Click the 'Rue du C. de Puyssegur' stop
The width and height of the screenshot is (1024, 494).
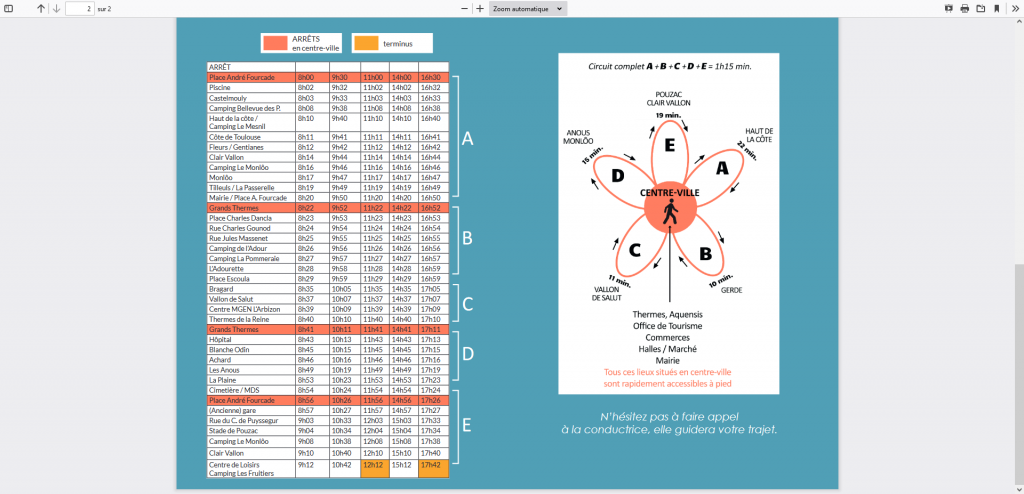click(243, 421)
